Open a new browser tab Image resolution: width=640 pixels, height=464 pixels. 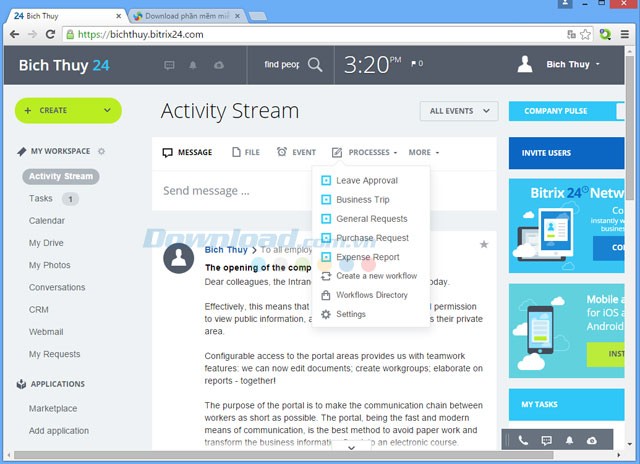258,16
